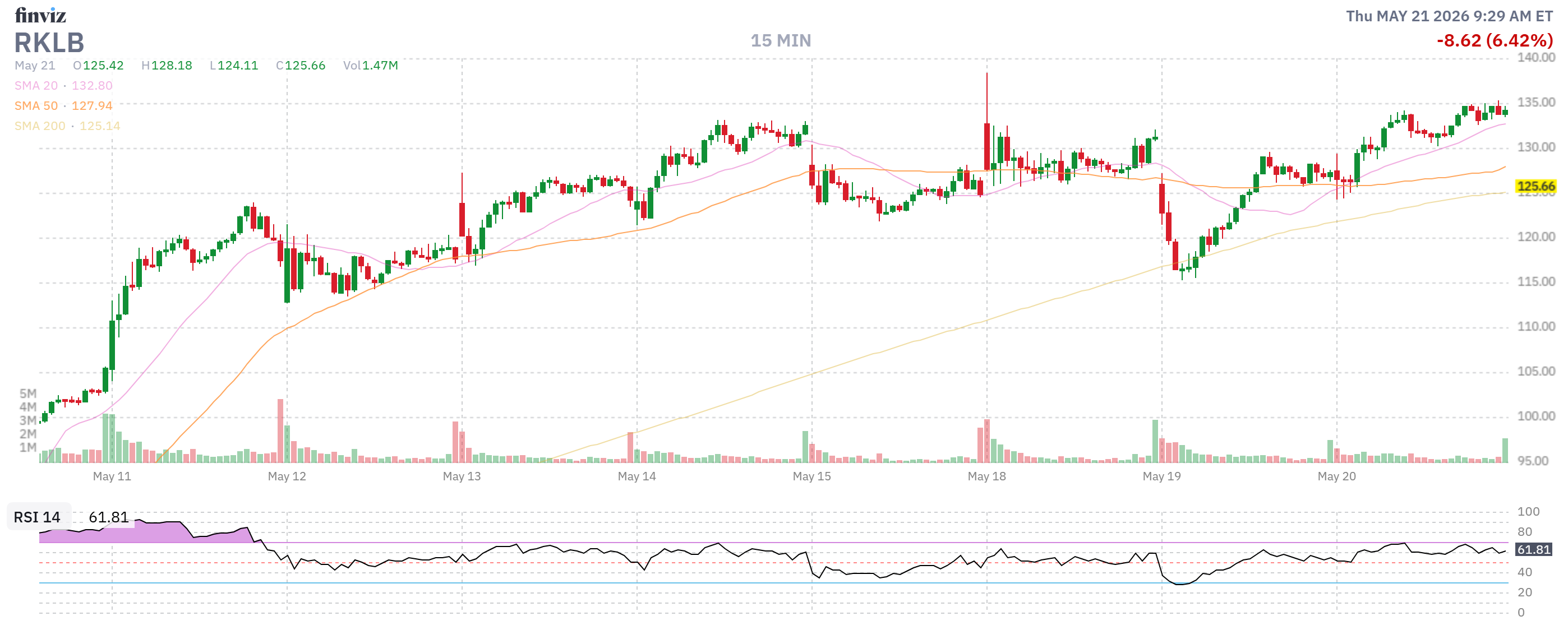This screenshot has width=1568, height=630.
Task: Click the RSI reading 61.81 next to RSI 14
Action: point(109,517)
